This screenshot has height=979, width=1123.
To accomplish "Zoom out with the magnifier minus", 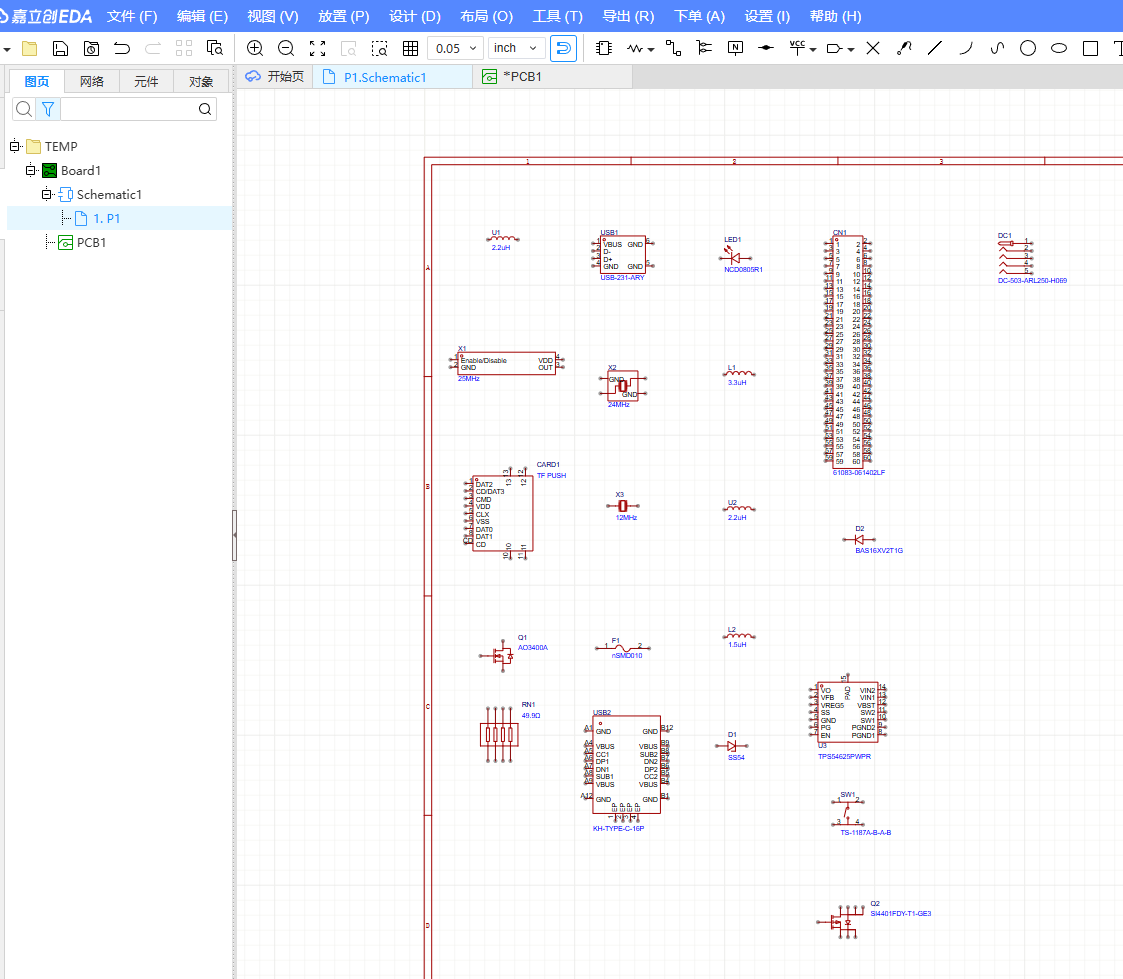I will 286,49.
